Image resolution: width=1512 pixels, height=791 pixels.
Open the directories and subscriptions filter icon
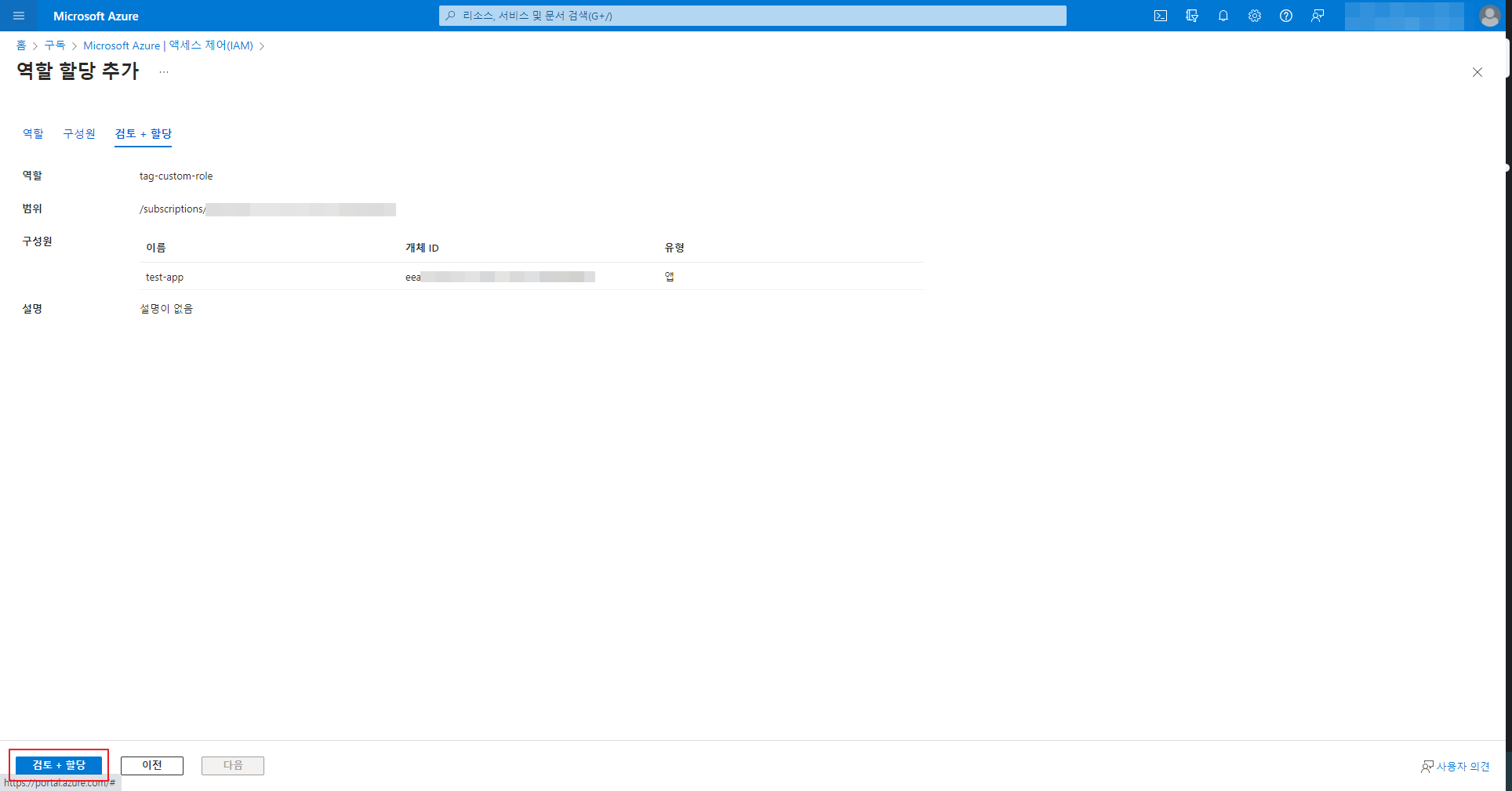(1192, 16)
